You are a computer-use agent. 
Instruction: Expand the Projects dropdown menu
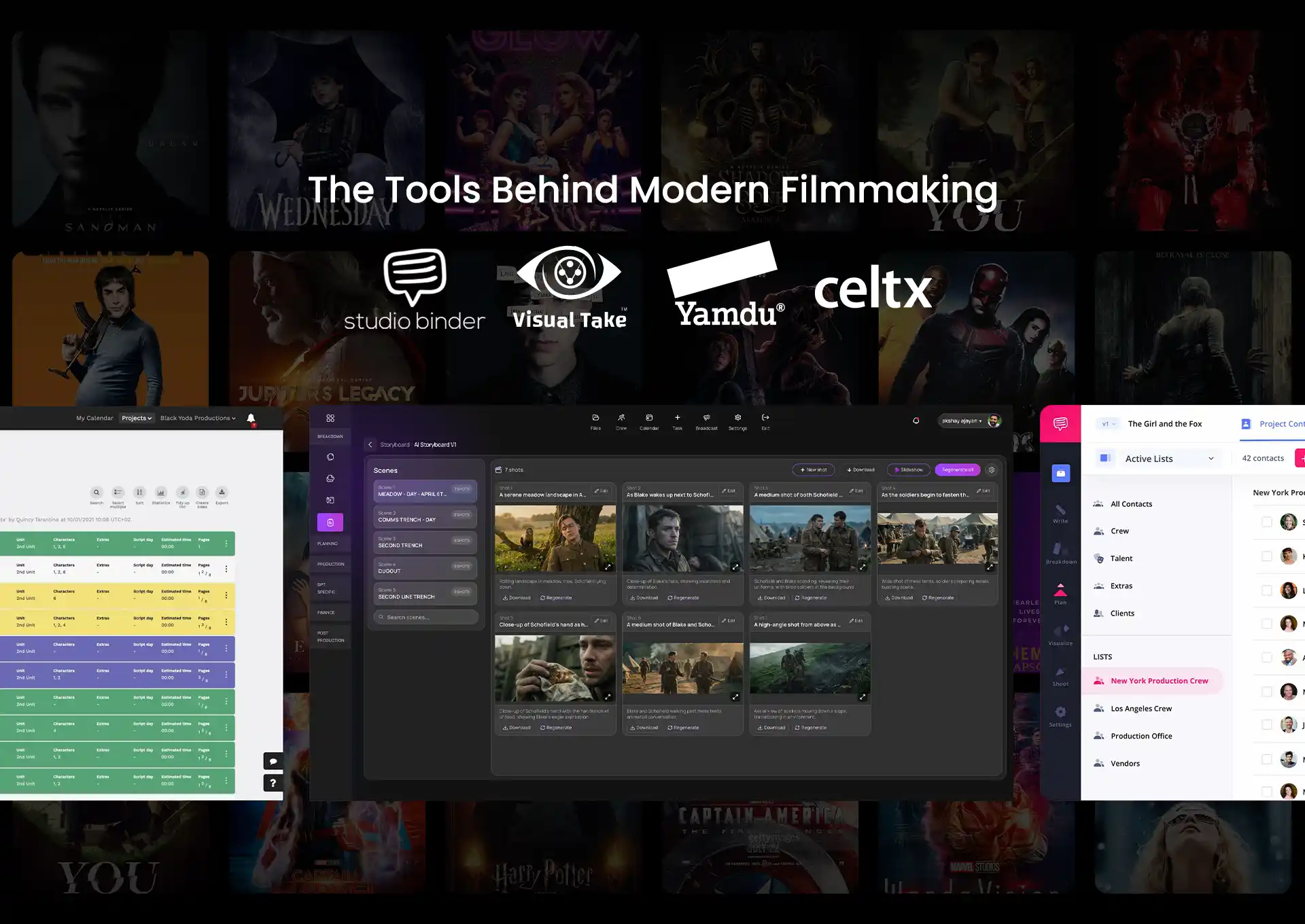point(136,418)
